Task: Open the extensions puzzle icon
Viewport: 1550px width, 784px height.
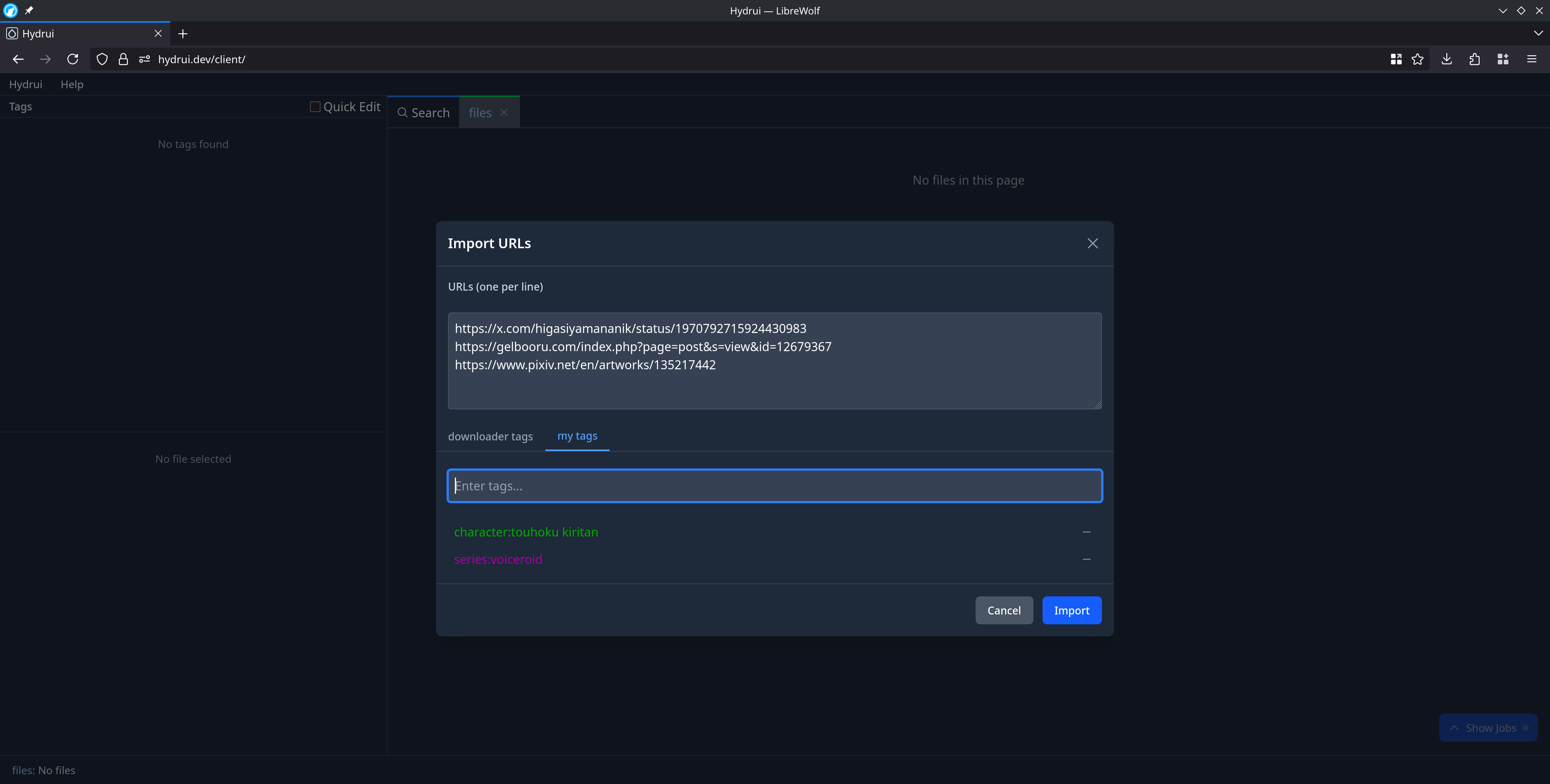Action: point(1474,59)
